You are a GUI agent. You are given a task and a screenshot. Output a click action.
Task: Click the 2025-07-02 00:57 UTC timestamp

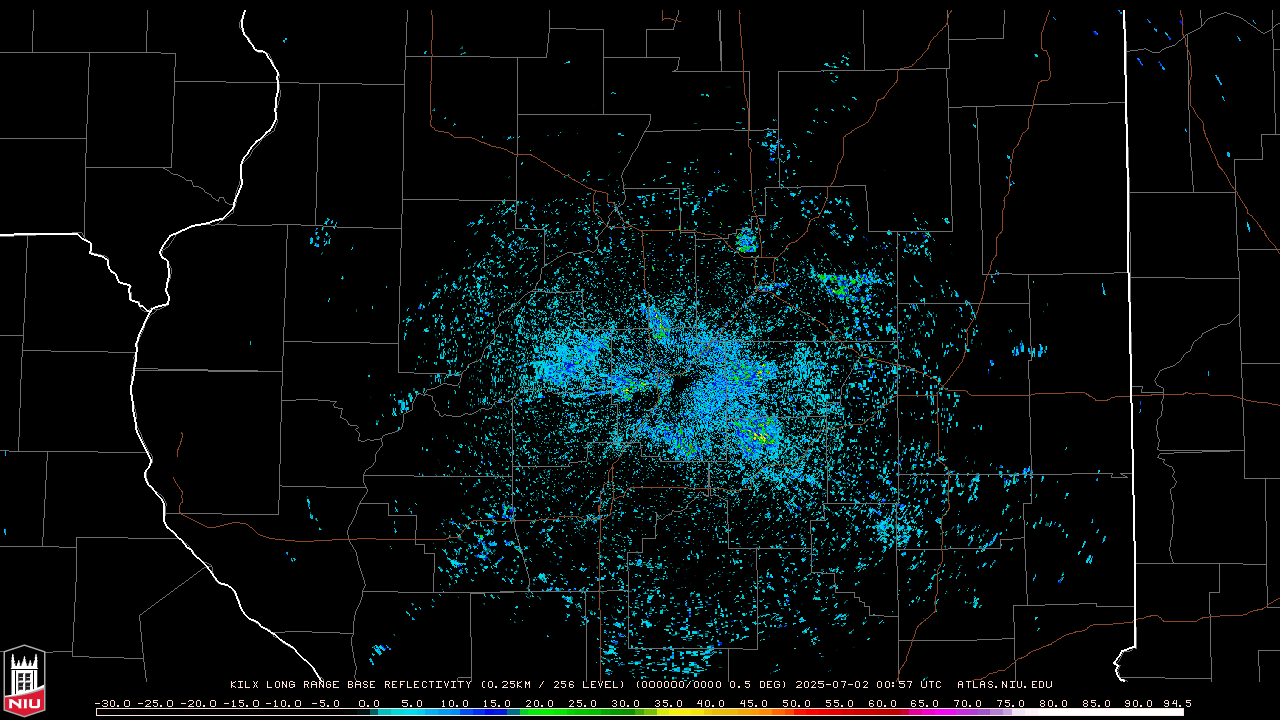pos(869,685)
